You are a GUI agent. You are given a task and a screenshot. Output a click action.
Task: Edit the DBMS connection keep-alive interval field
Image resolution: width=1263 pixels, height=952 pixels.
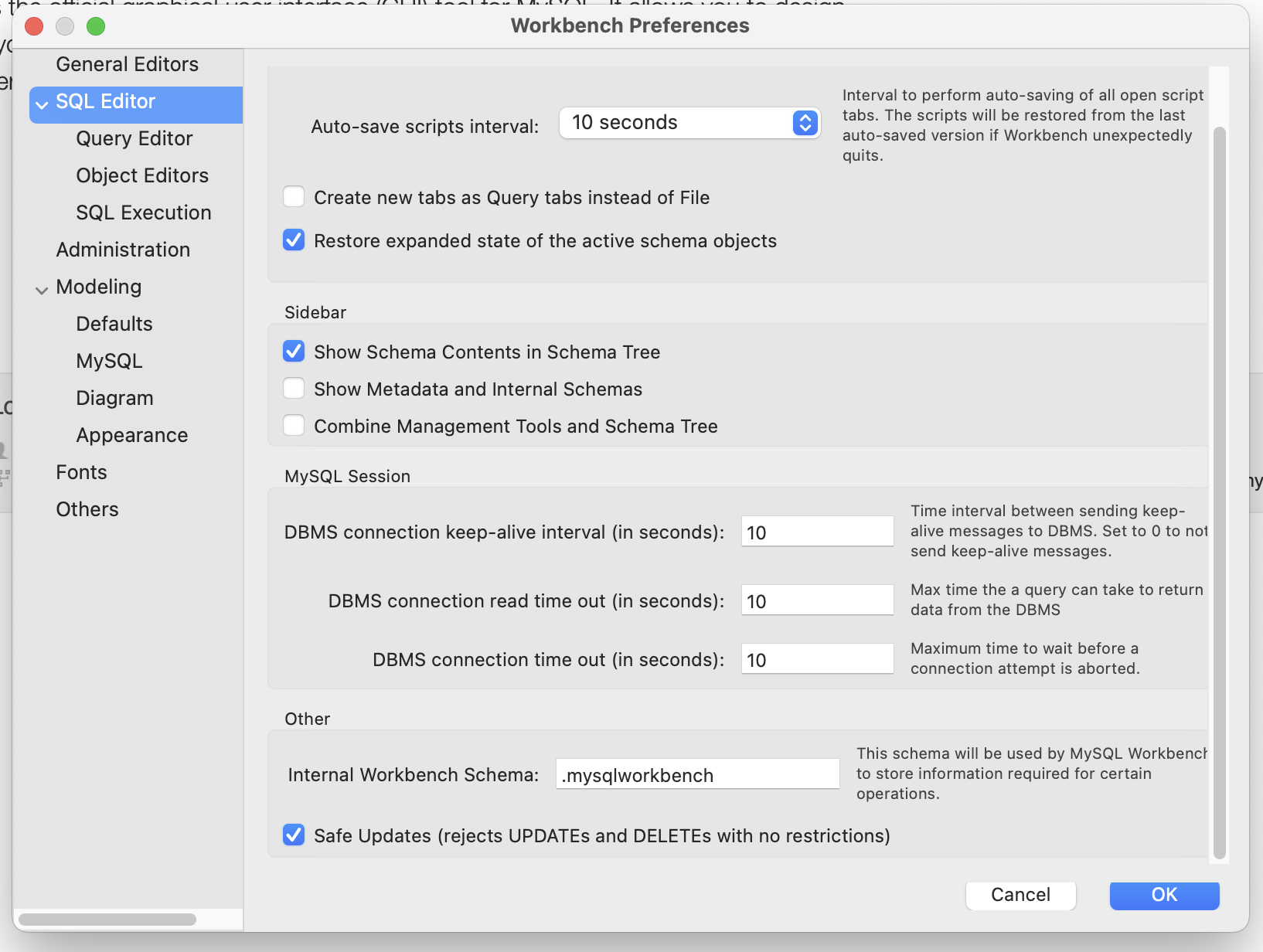tap(817, 532)
